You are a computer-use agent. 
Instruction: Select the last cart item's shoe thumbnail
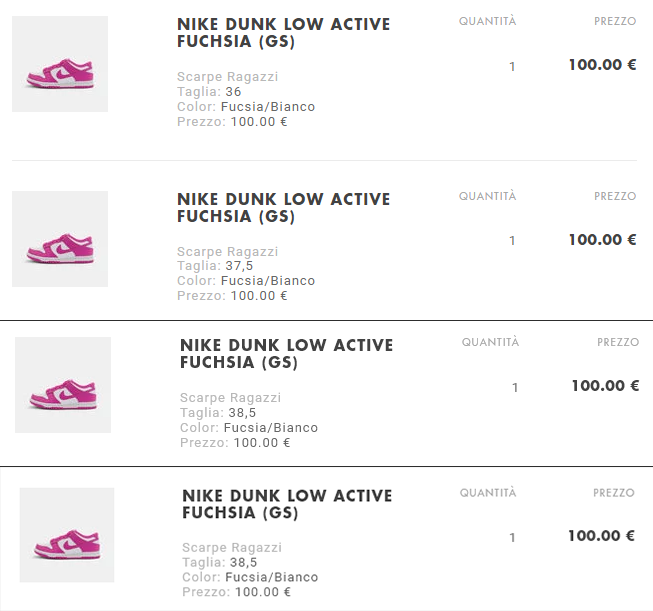pyautogui.click(x=67, y=535)
